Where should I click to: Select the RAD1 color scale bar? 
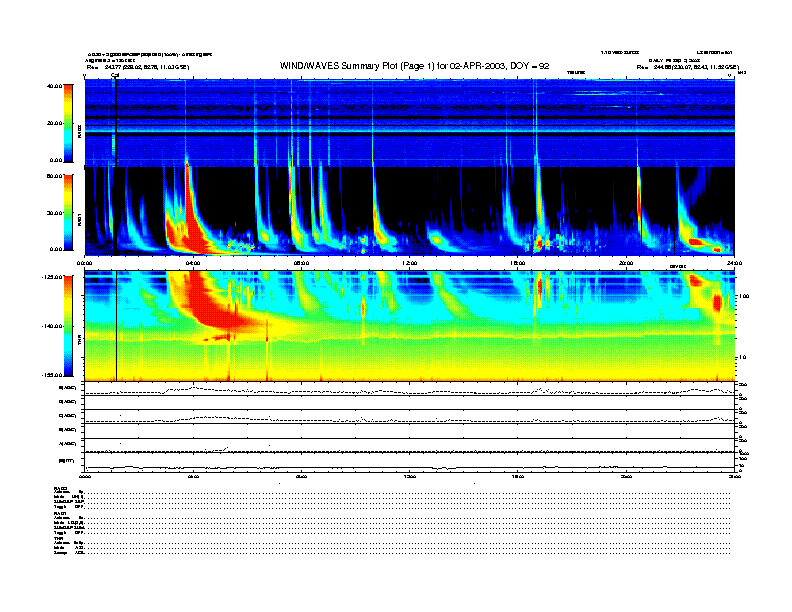tap(68, 212)
